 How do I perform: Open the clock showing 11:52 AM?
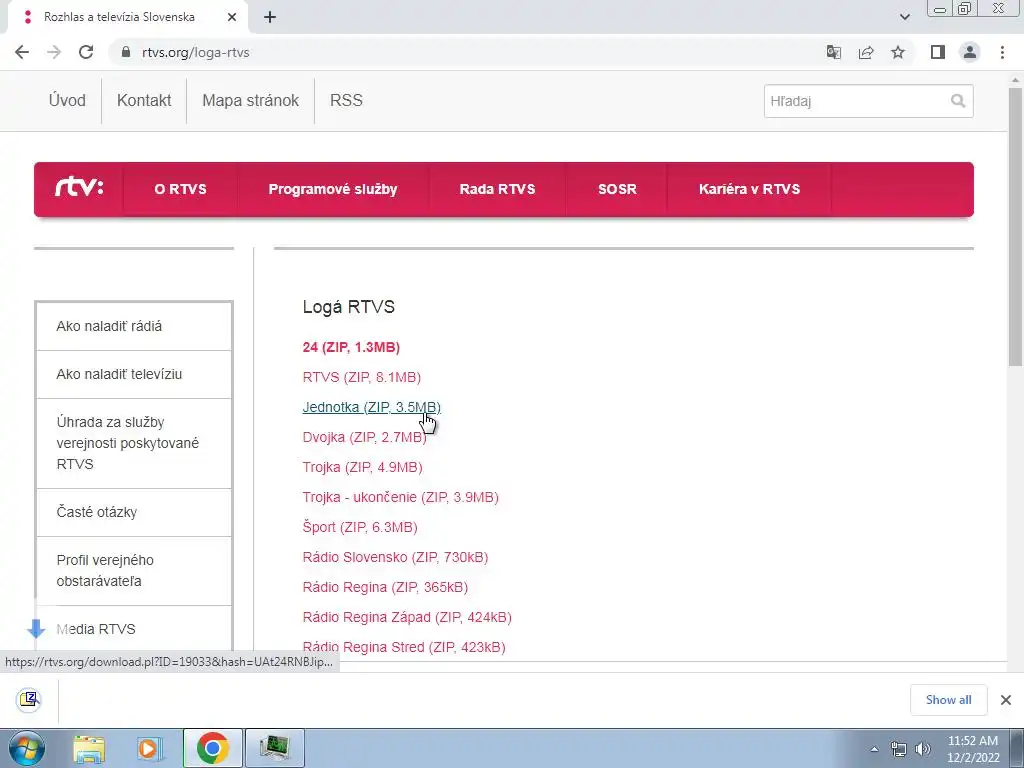pyautogui.click(x=972, y=748)
